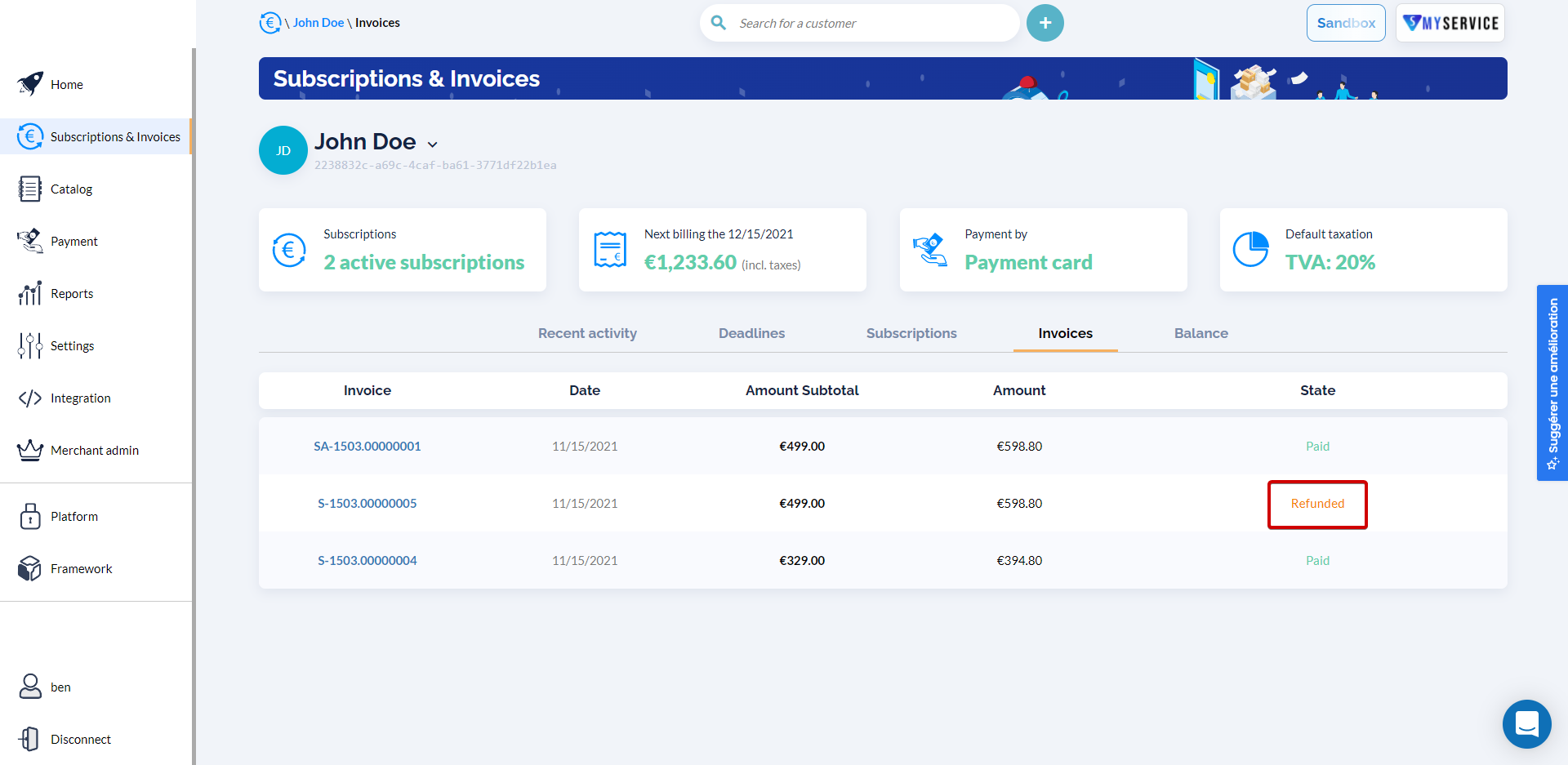This screenshot has height=765, width=1568.
Task: Open invoice SA-1503.00000001
Action: [x=367, y=446]
